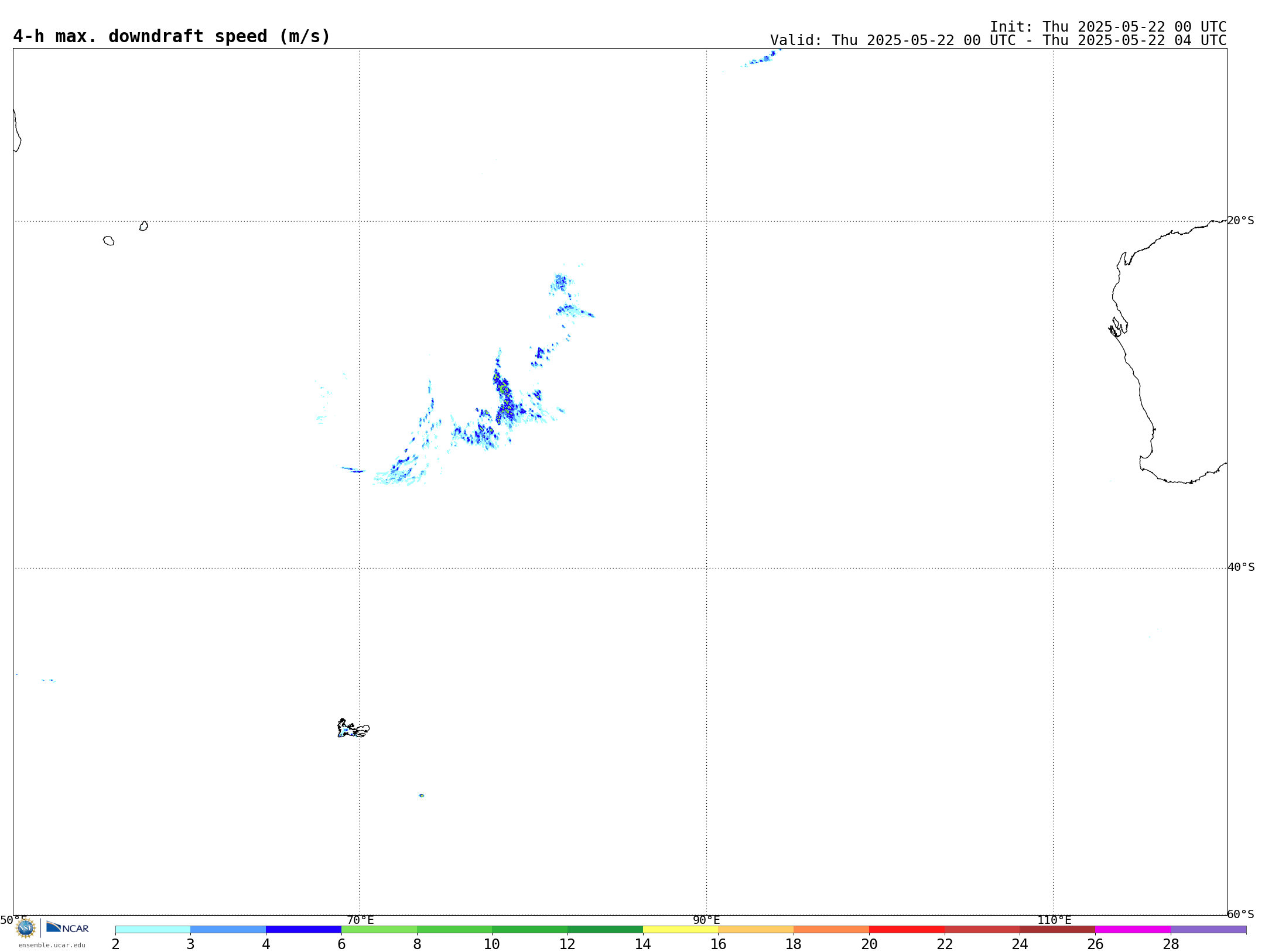Click the magenta 26-28 colorbar segment
This screenshot has height=952, width=1265.
tap(1133, 929)
